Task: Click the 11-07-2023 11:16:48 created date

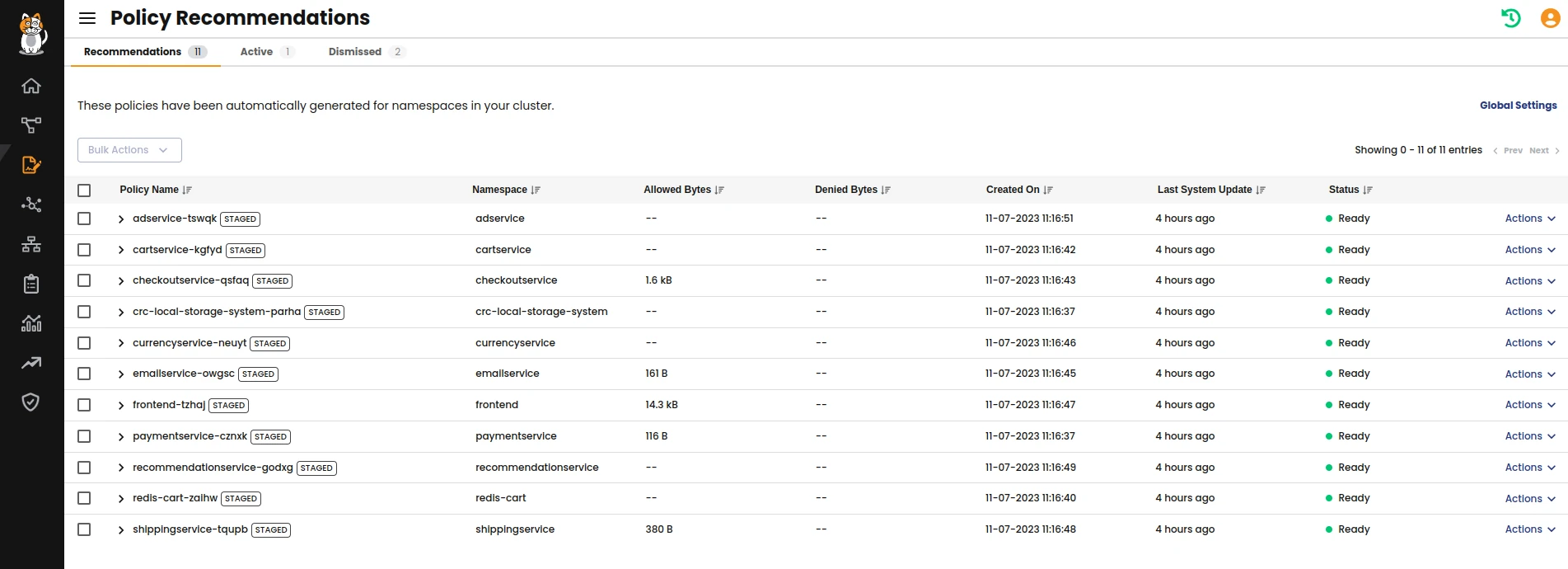Action: tap(1031, 529)
